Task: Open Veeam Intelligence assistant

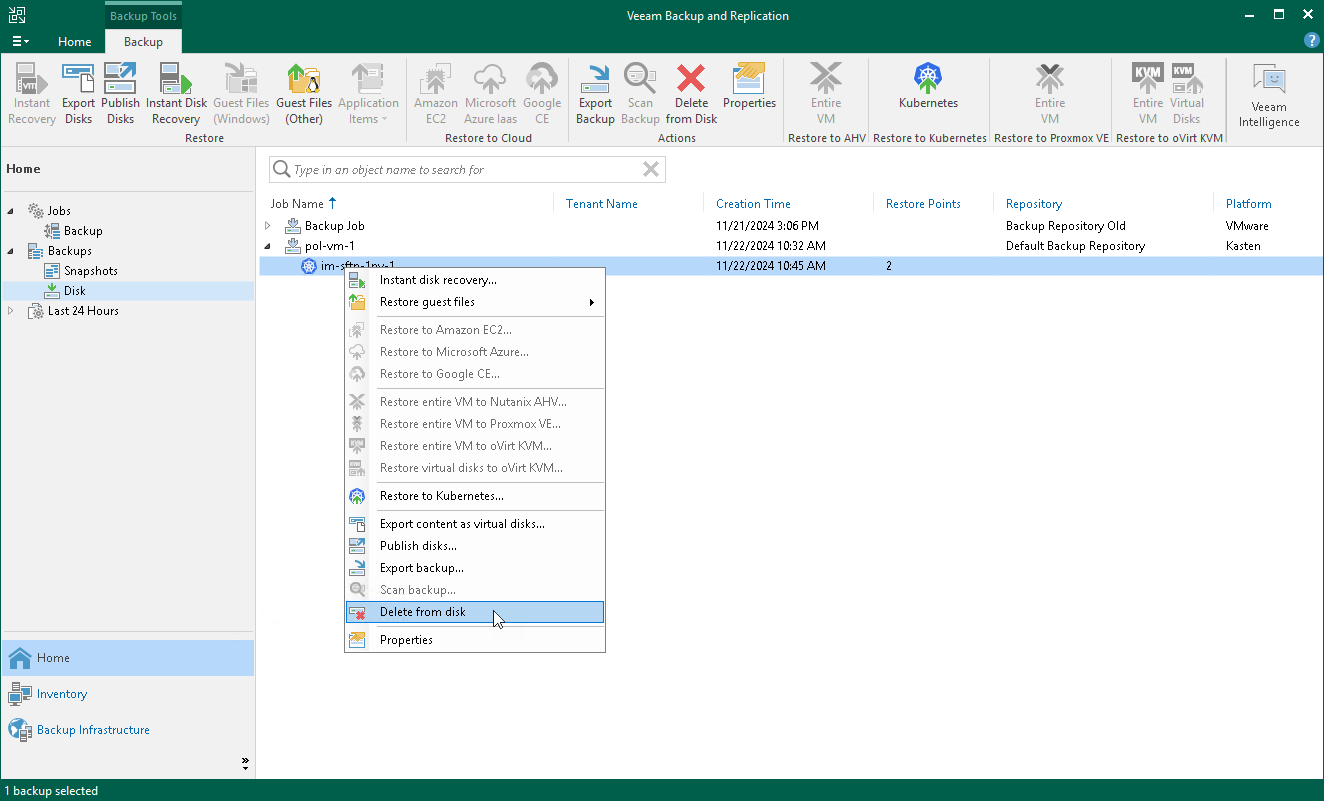Action: point(1269,96)
